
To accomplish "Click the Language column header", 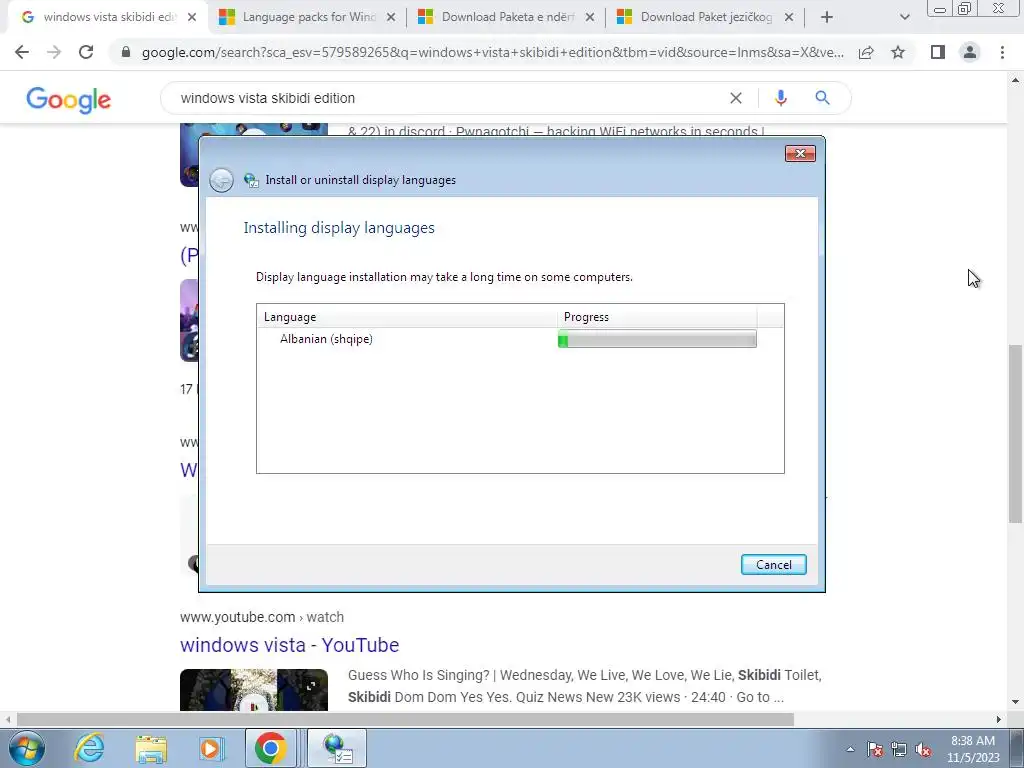I will (408, 317).
